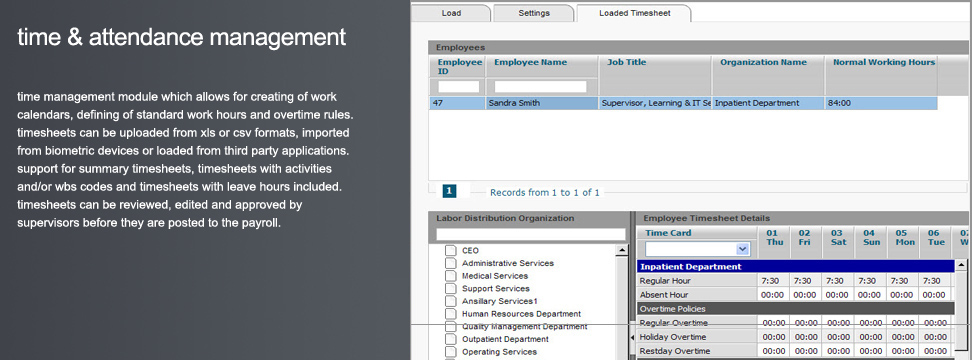This screenshot has width=972, height=360.
Task: Open the Settings tab
Action: [x=534, y=13]
